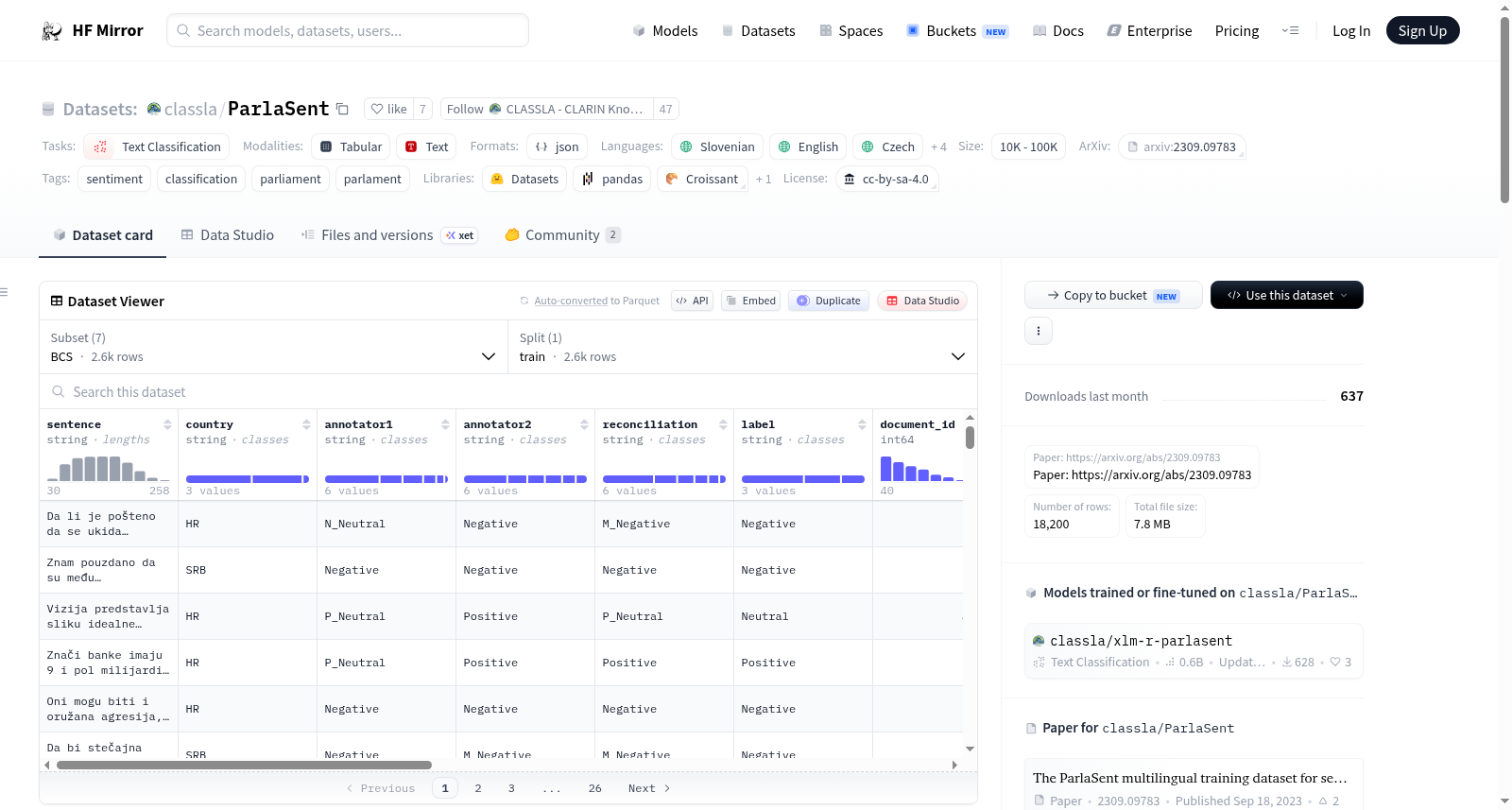Click the table vertical scrollbar thumb
This screenshot has width=1512, height=810.
tap(970, 438)
